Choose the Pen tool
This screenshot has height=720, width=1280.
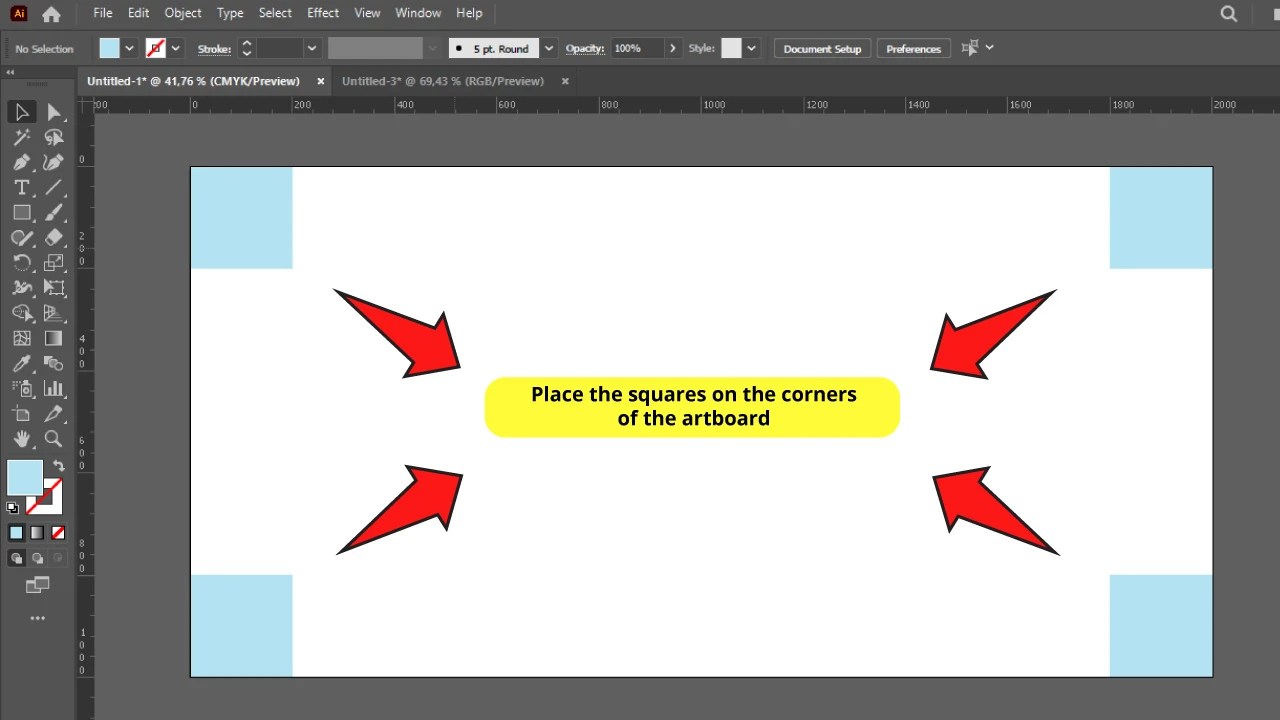pyautogui.click(x=21, y=162)
